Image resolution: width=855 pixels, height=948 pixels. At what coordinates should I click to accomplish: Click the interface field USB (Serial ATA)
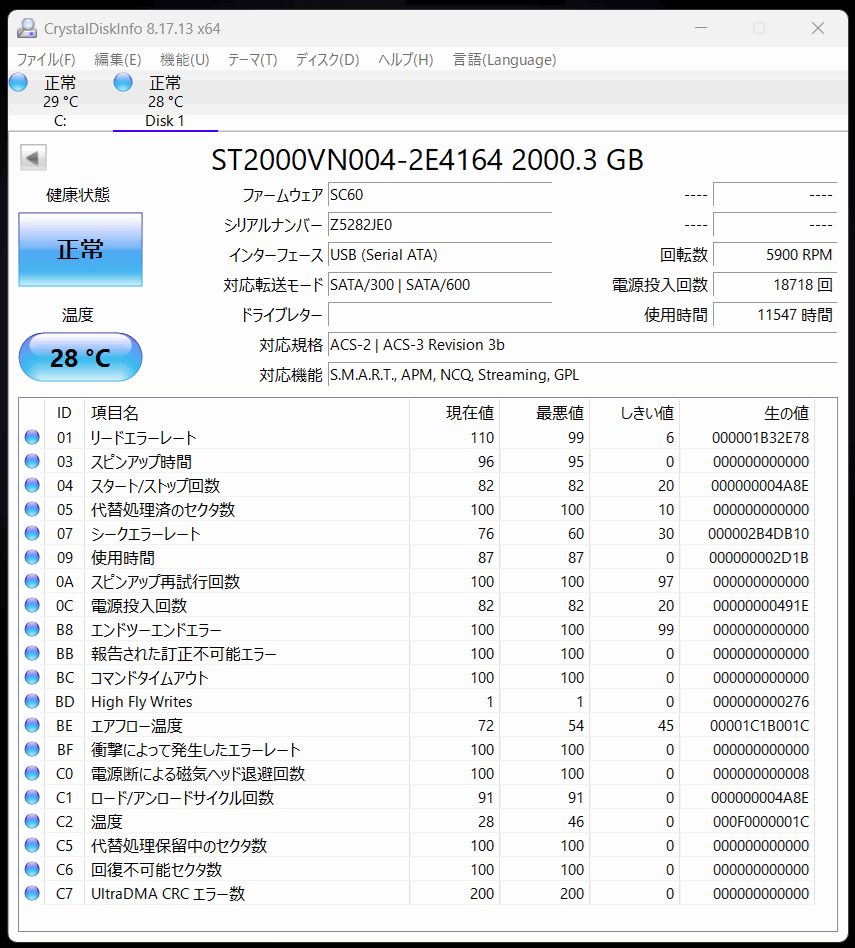(x=440, y=255)
